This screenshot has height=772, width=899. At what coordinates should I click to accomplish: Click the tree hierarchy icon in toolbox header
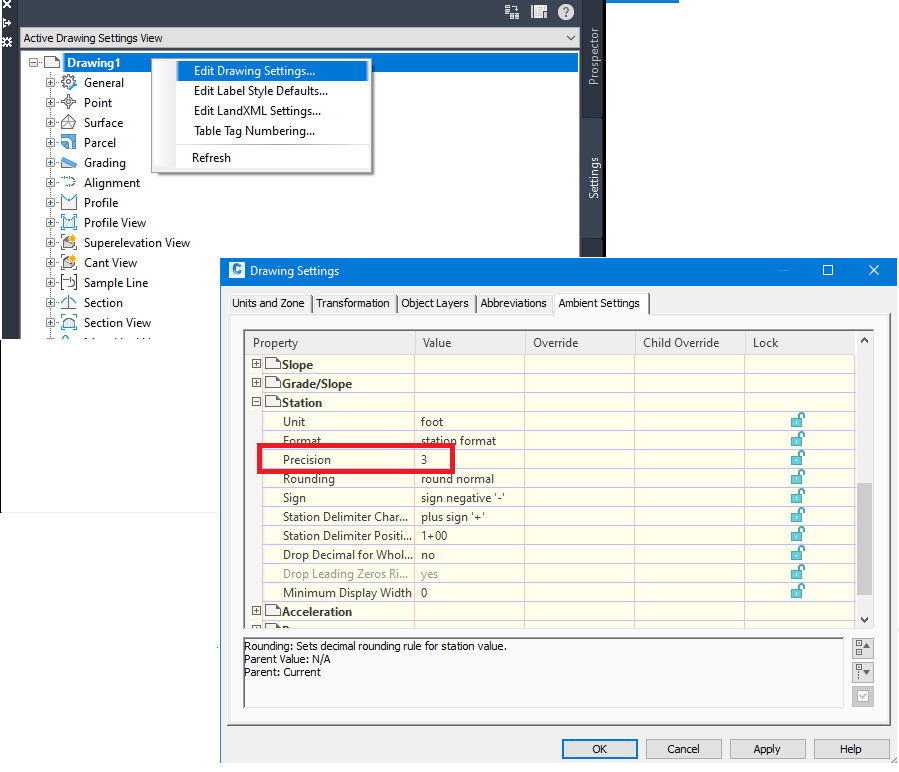(x=511, y=12)
